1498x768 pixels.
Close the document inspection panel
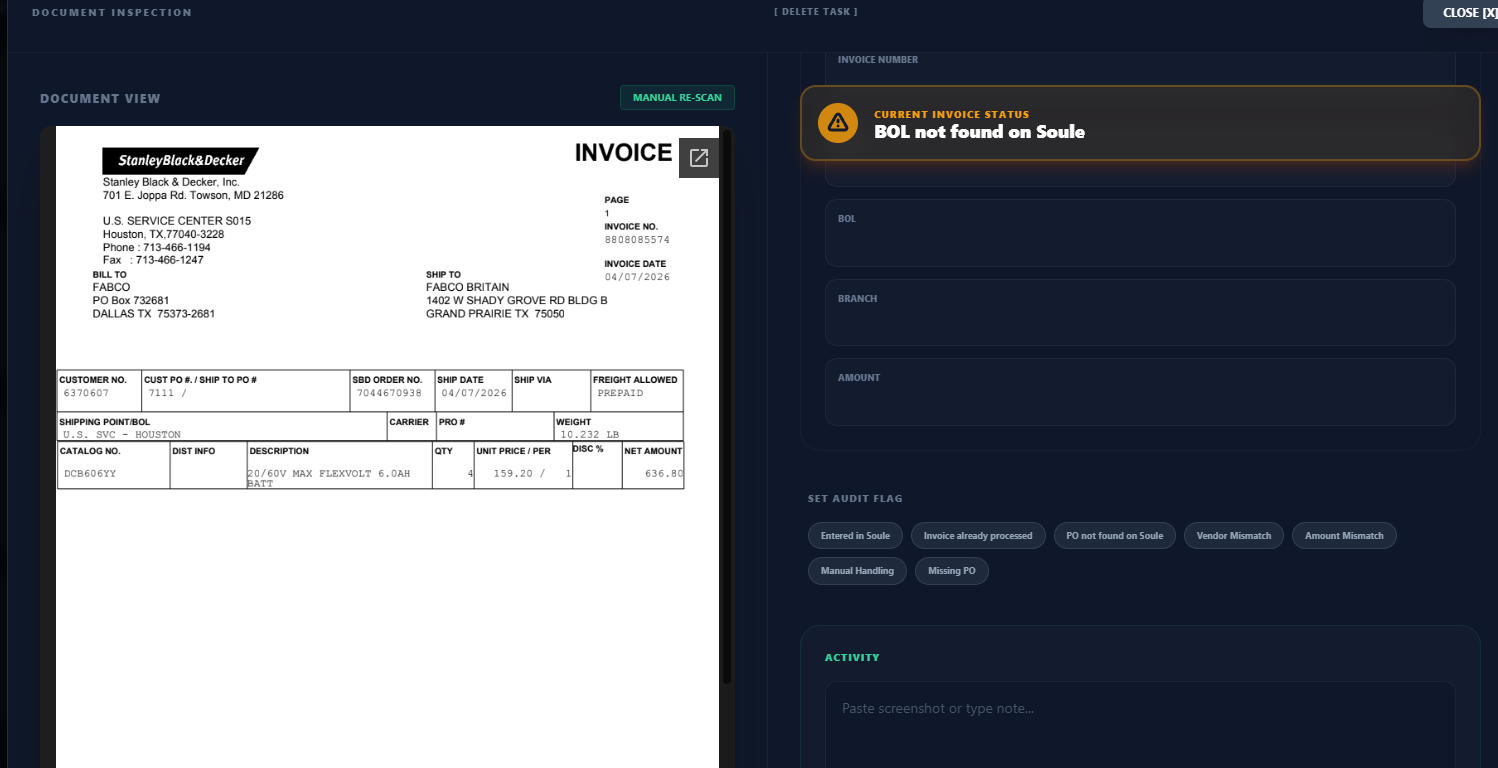click(x=1460, y=13)
